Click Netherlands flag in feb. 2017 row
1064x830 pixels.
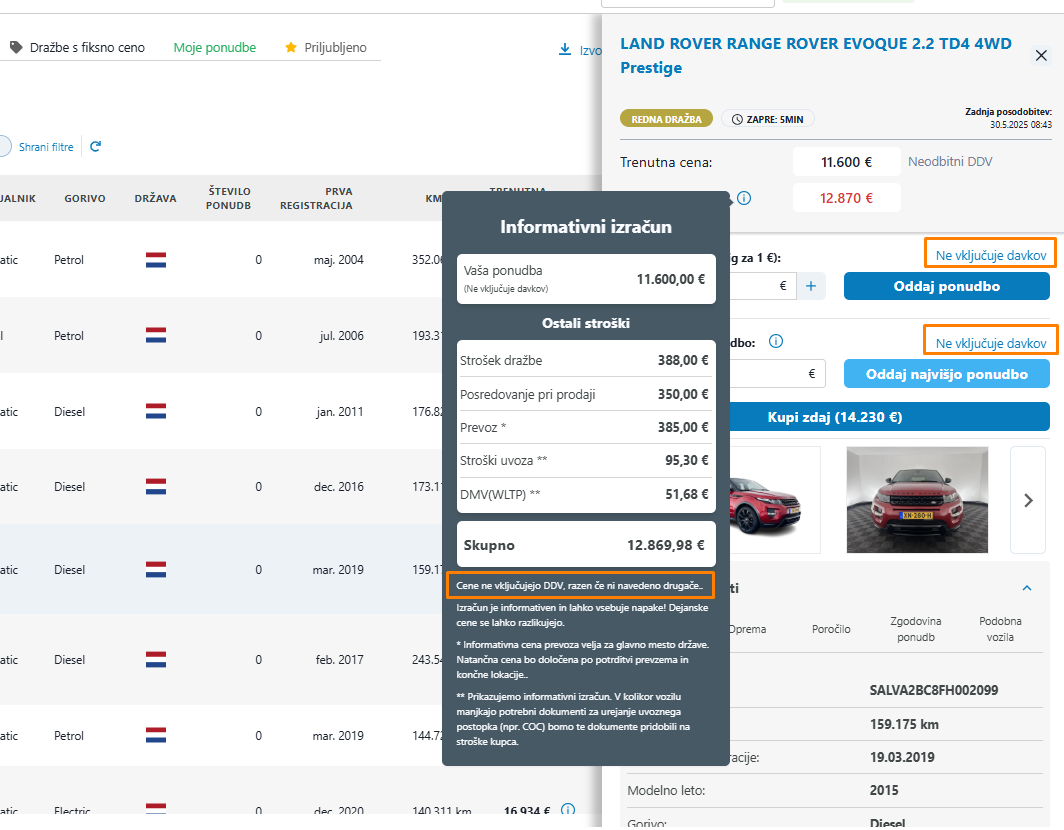(x=156, y=660)
